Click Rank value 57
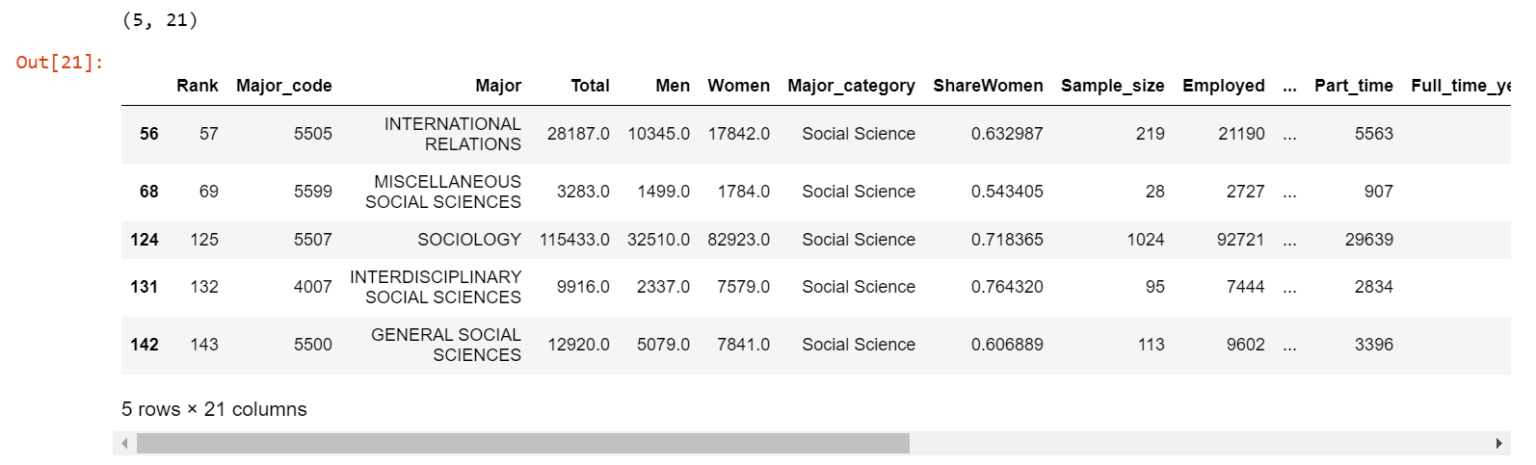Screen dimensions: 1536x465 (209, 134)
